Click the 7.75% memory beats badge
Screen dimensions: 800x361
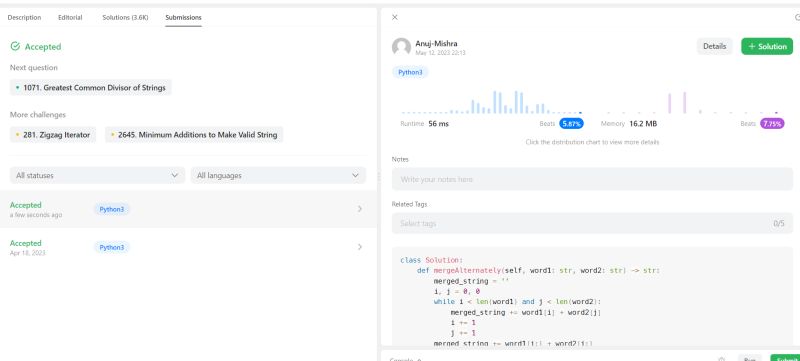pos(772,123)
